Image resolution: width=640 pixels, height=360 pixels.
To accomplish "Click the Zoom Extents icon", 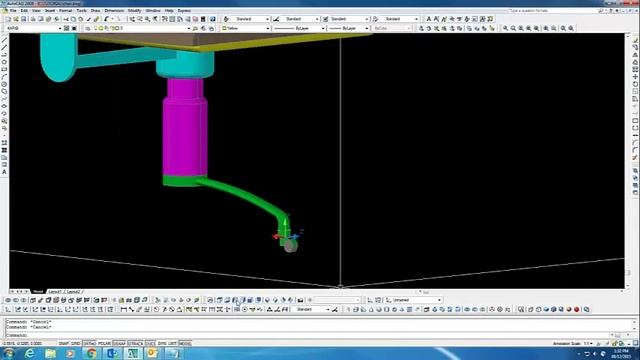I will click(571, 28).
